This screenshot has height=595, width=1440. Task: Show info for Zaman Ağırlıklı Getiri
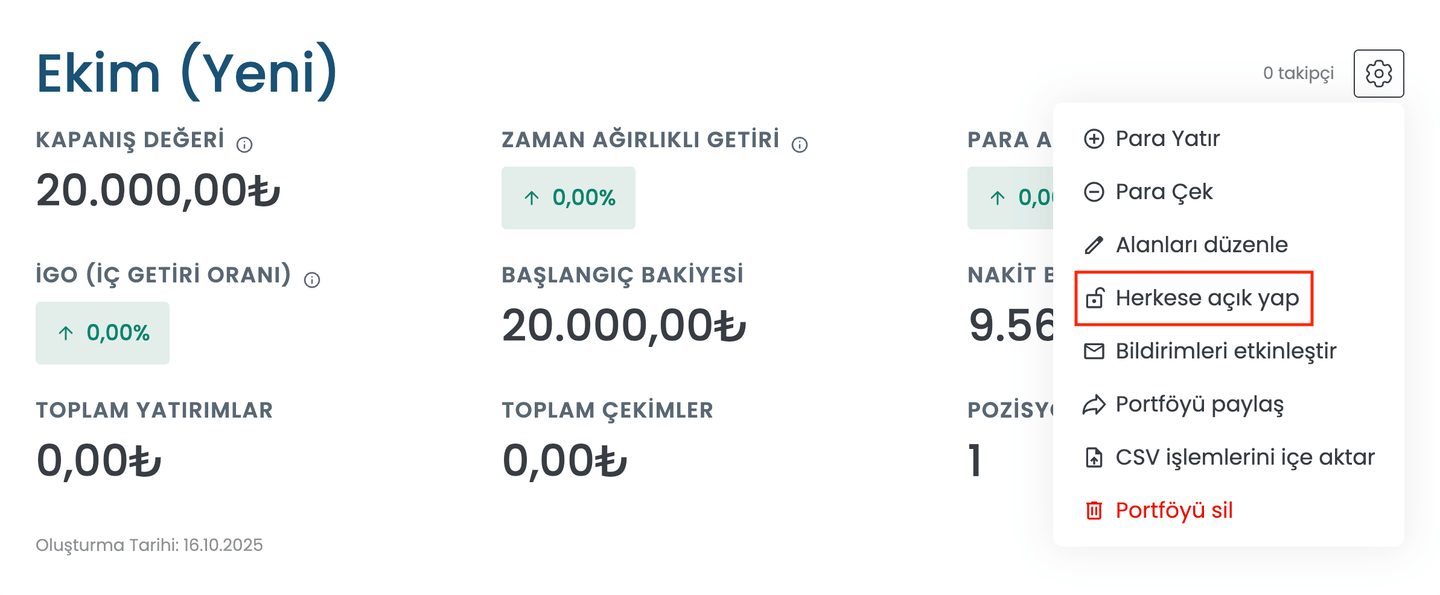(799, 145)
